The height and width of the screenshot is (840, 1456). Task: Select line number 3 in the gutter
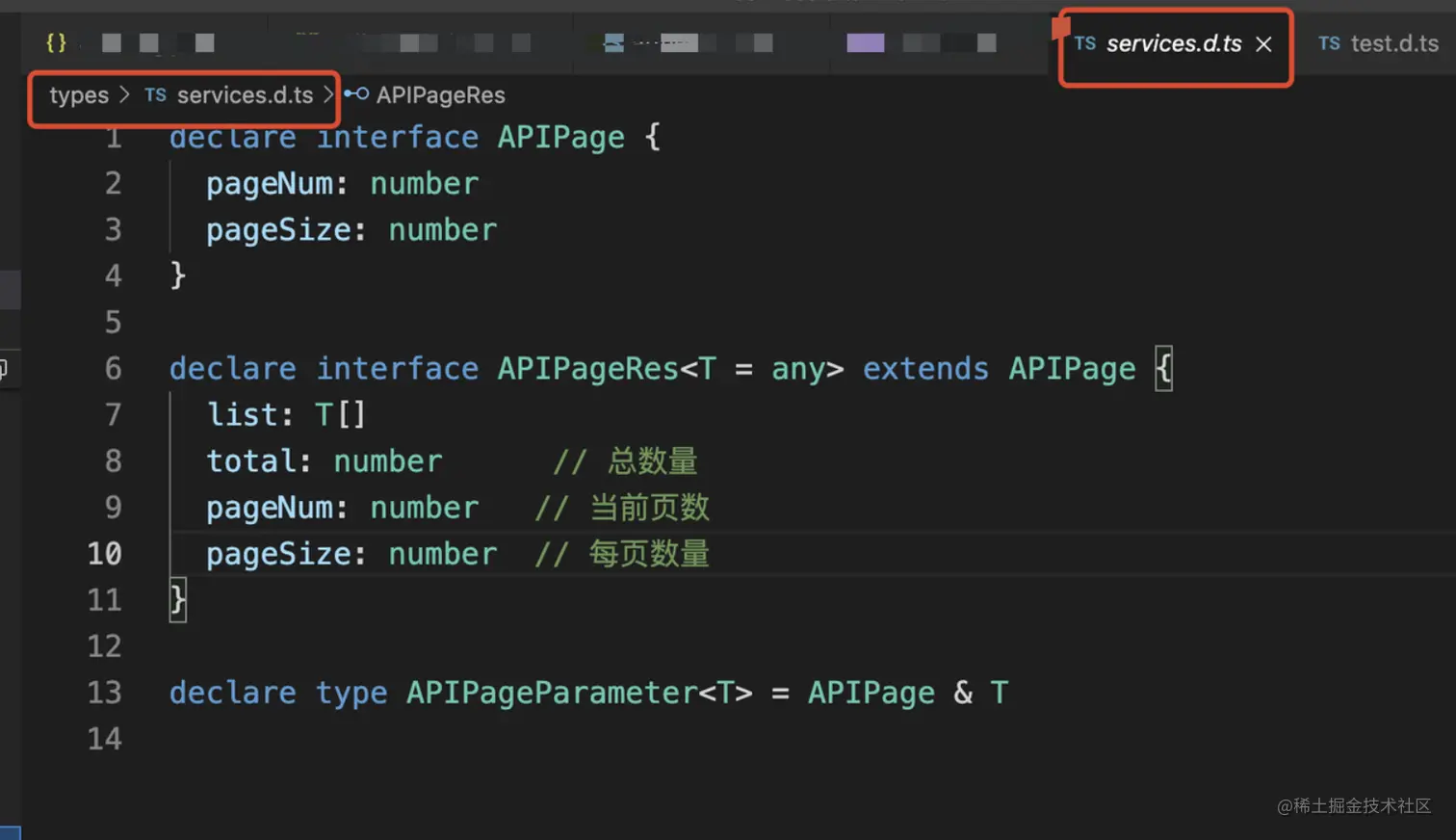(114, 229)
